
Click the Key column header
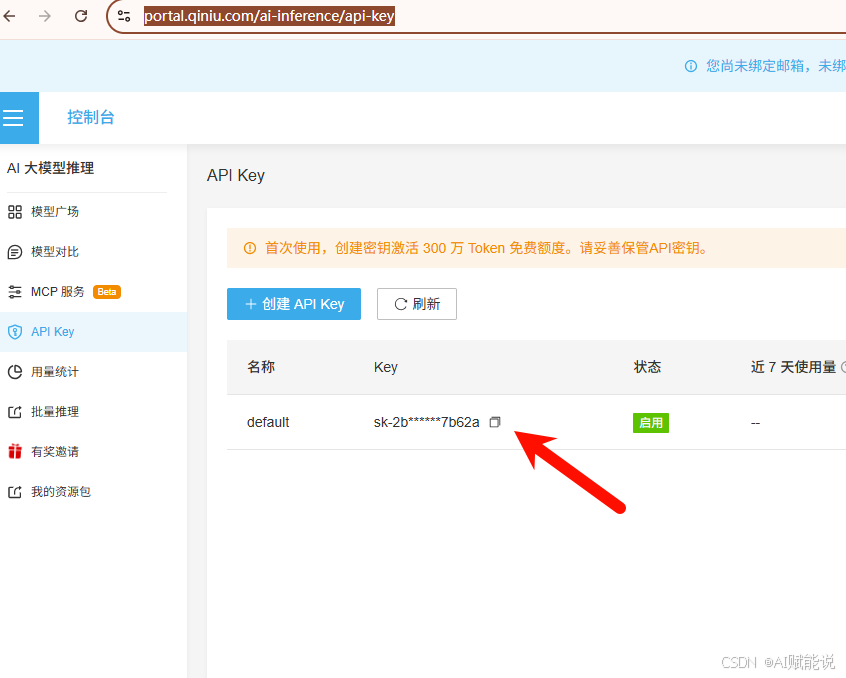(386, 367)
